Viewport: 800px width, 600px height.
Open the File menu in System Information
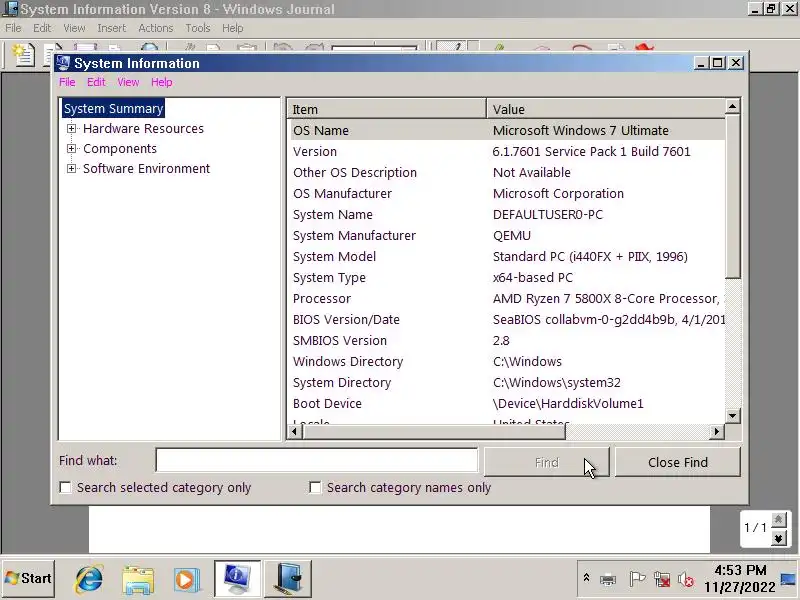[x=67, y=82]
